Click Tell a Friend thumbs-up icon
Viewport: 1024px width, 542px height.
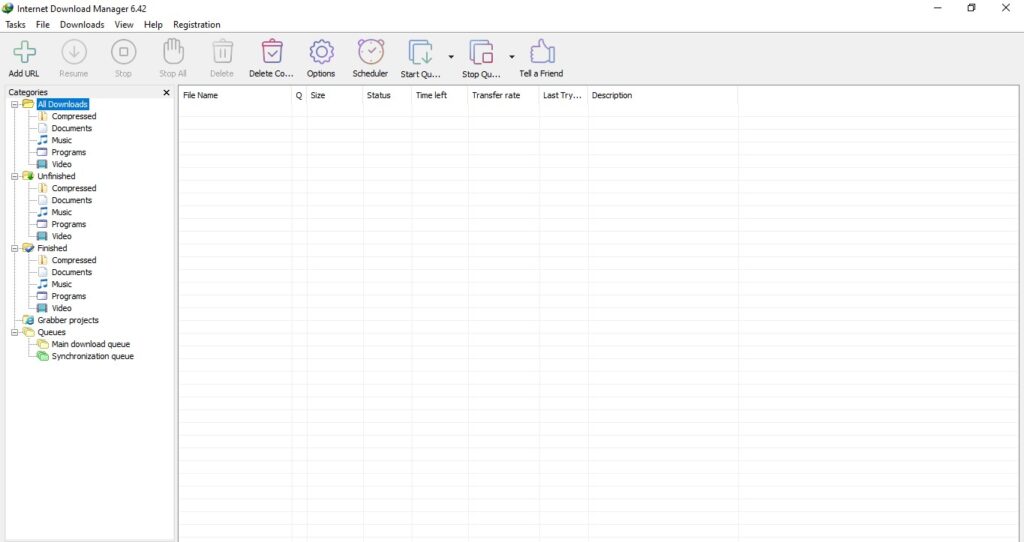pos(542,52)
